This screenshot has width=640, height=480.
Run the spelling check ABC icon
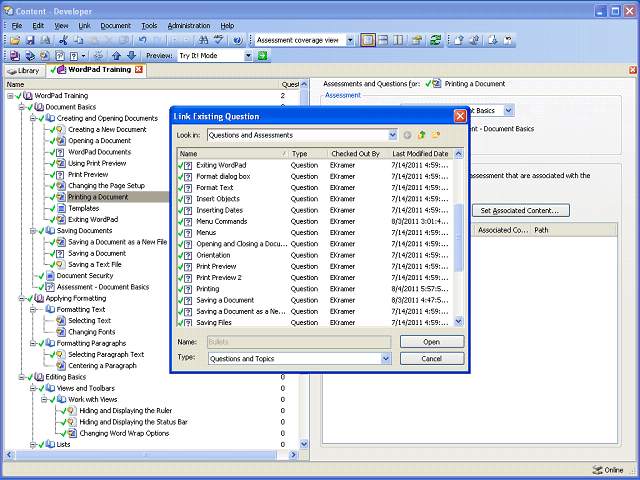pyautogui.click(x=219, y=40)
